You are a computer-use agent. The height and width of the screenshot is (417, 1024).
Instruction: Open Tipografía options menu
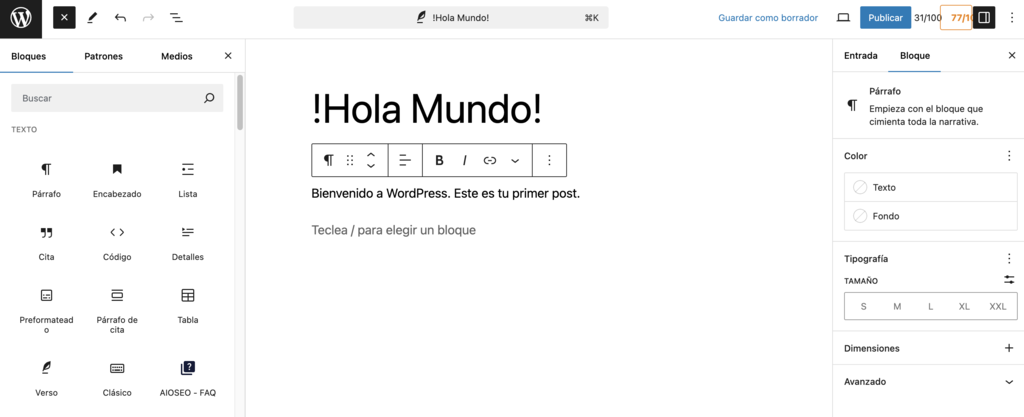point(1009,258)
